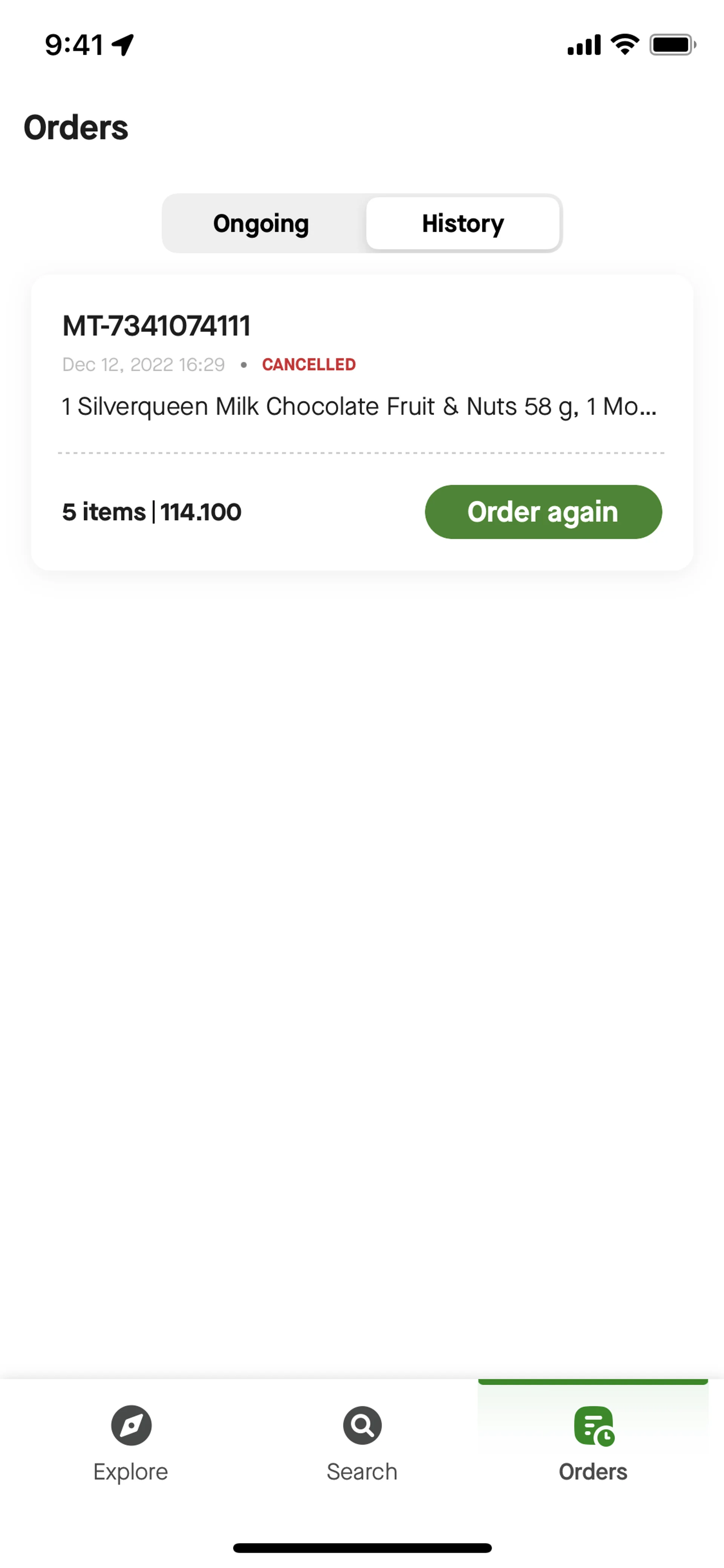Tap the Explore compass icon
Image resolution: width=724 pixels, height=1568 pixels.
[x=131, y=1425]
